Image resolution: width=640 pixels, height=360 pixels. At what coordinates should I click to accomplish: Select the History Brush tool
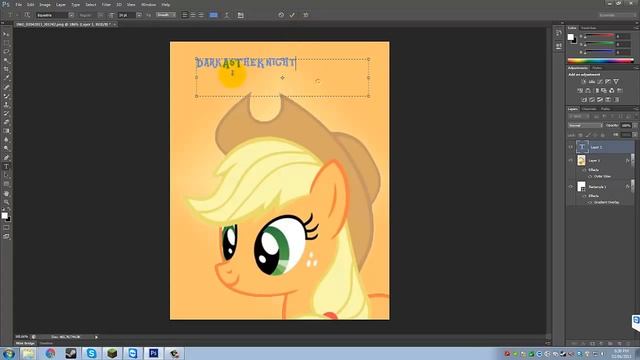click(6, 113)
